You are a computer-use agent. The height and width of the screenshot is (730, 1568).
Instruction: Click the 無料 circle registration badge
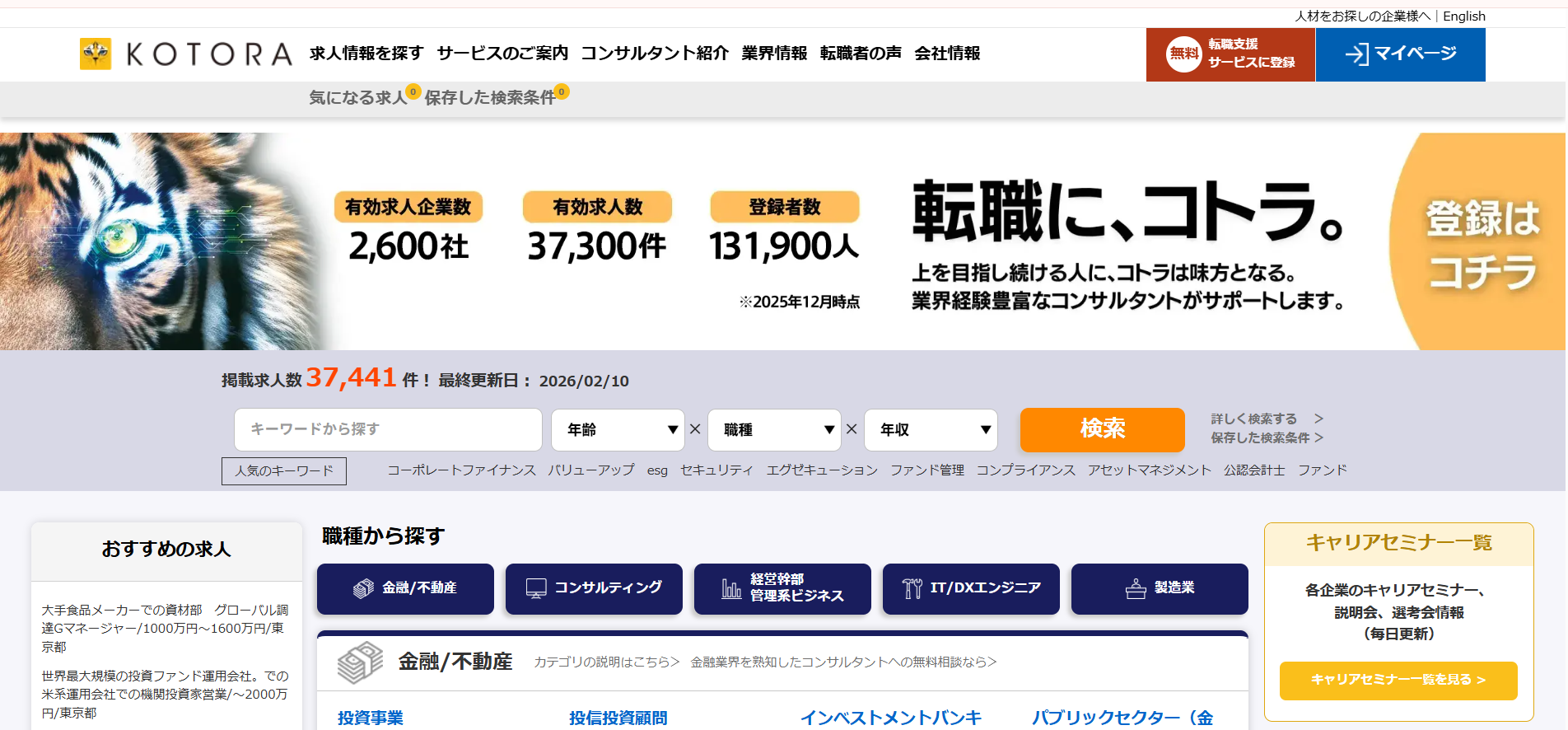pos(1183,54)
